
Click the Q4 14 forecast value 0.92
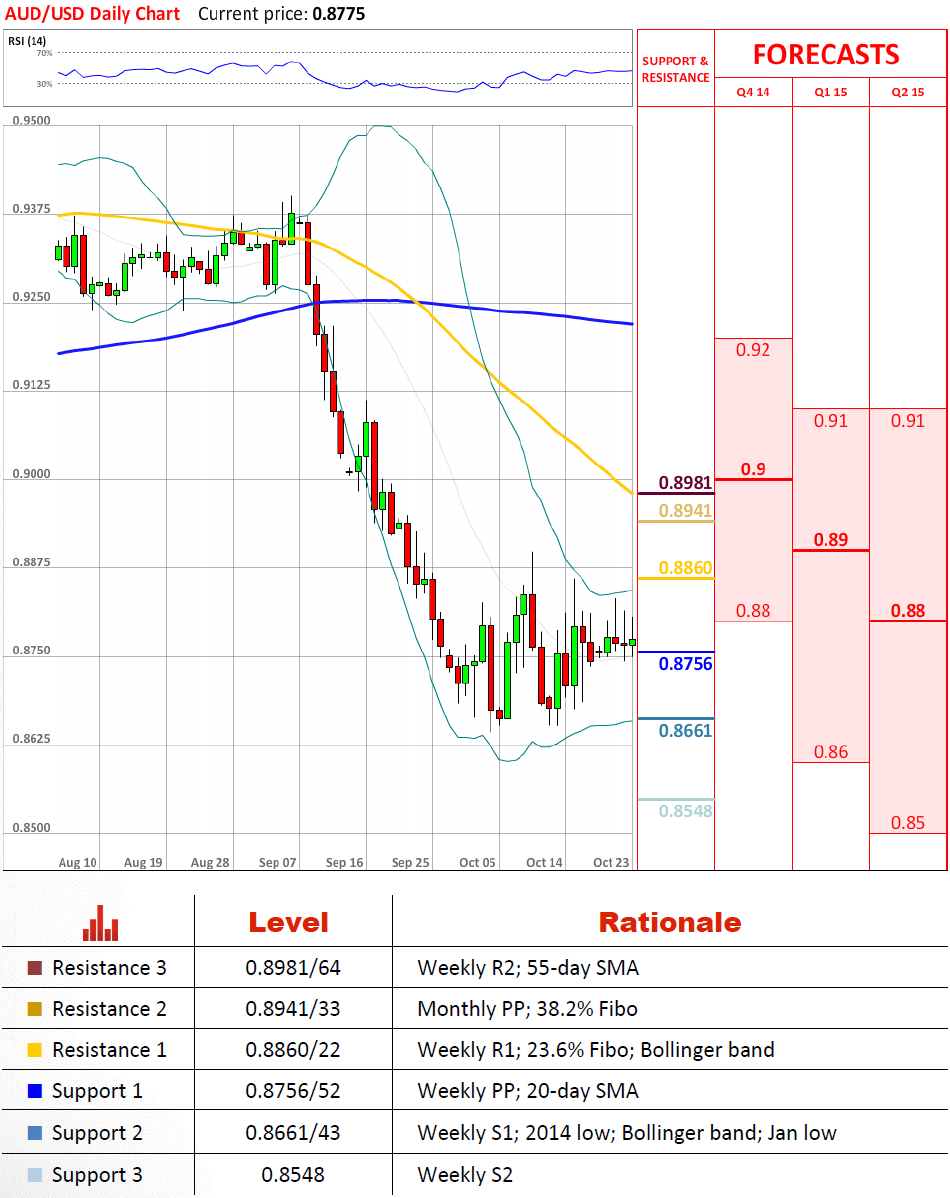[753, 350]
